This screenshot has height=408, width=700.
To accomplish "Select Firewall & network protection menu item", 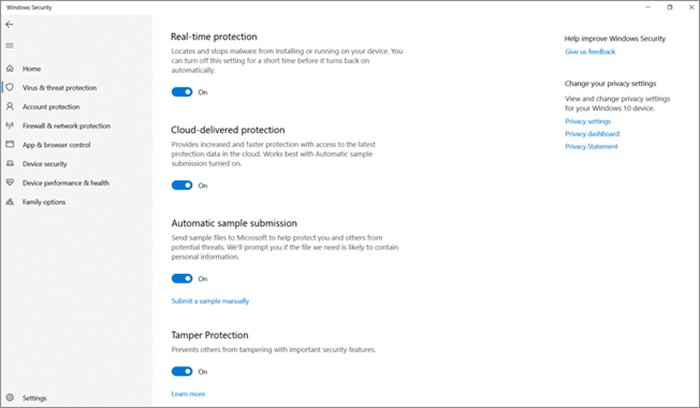I will 66,126.
